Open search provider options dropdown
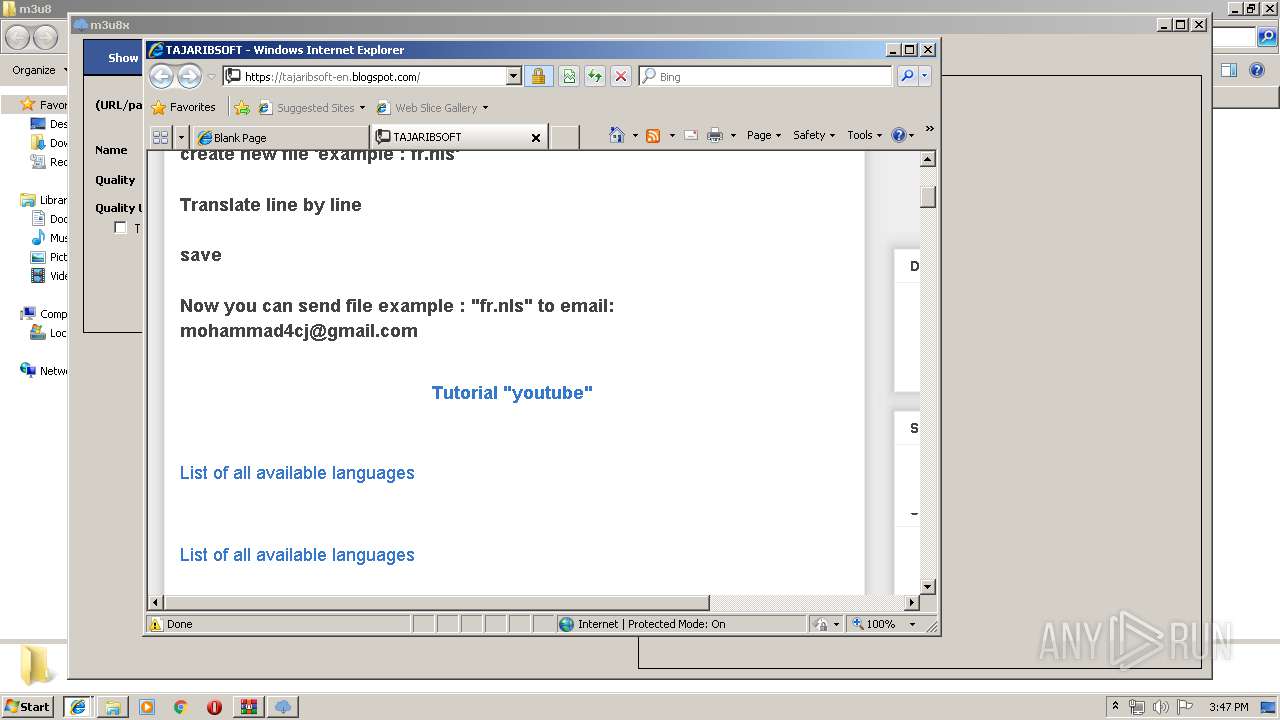Image resolution: width=1280 pixels, height=720 pixels. 925,76
